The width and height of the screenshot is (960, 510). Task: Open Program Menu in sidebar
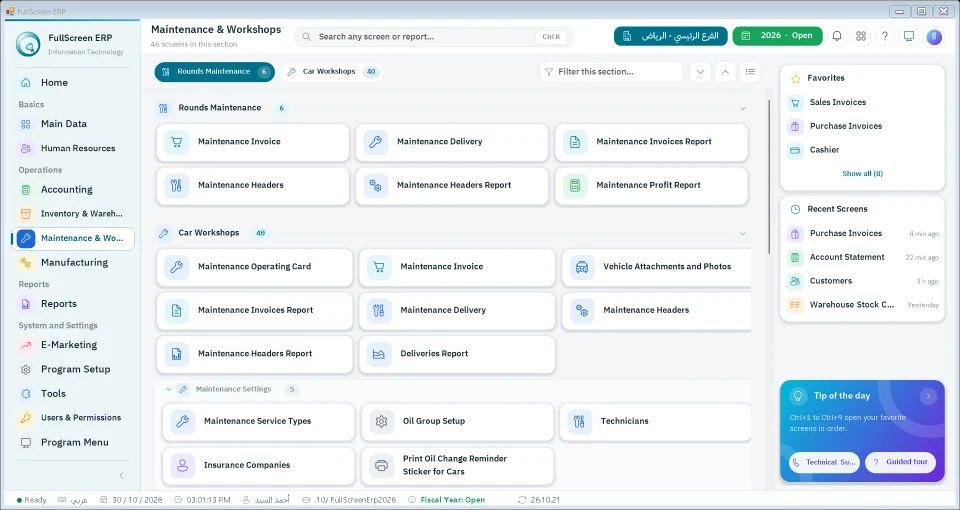pyautogui.click(x=72, y=442)
